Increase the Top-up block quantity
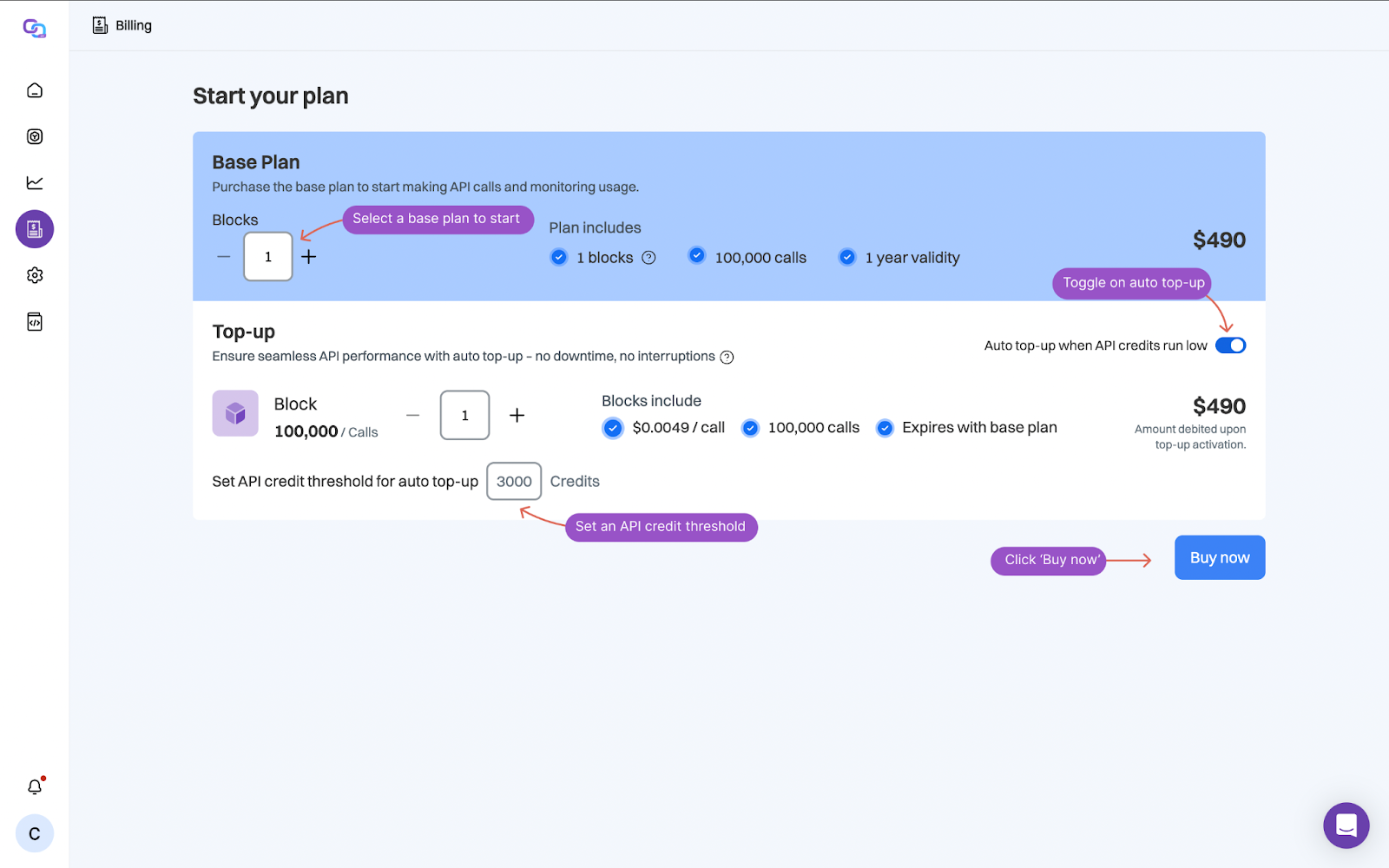The image size is (1389, 868). click(x=517, y=416)
